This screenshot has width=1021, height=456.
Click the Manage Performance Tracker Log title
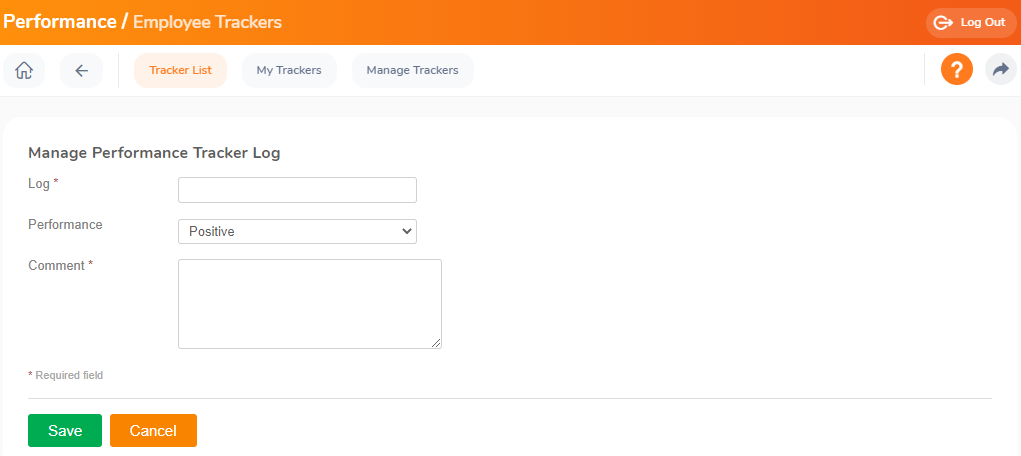(x=154, y=154)
